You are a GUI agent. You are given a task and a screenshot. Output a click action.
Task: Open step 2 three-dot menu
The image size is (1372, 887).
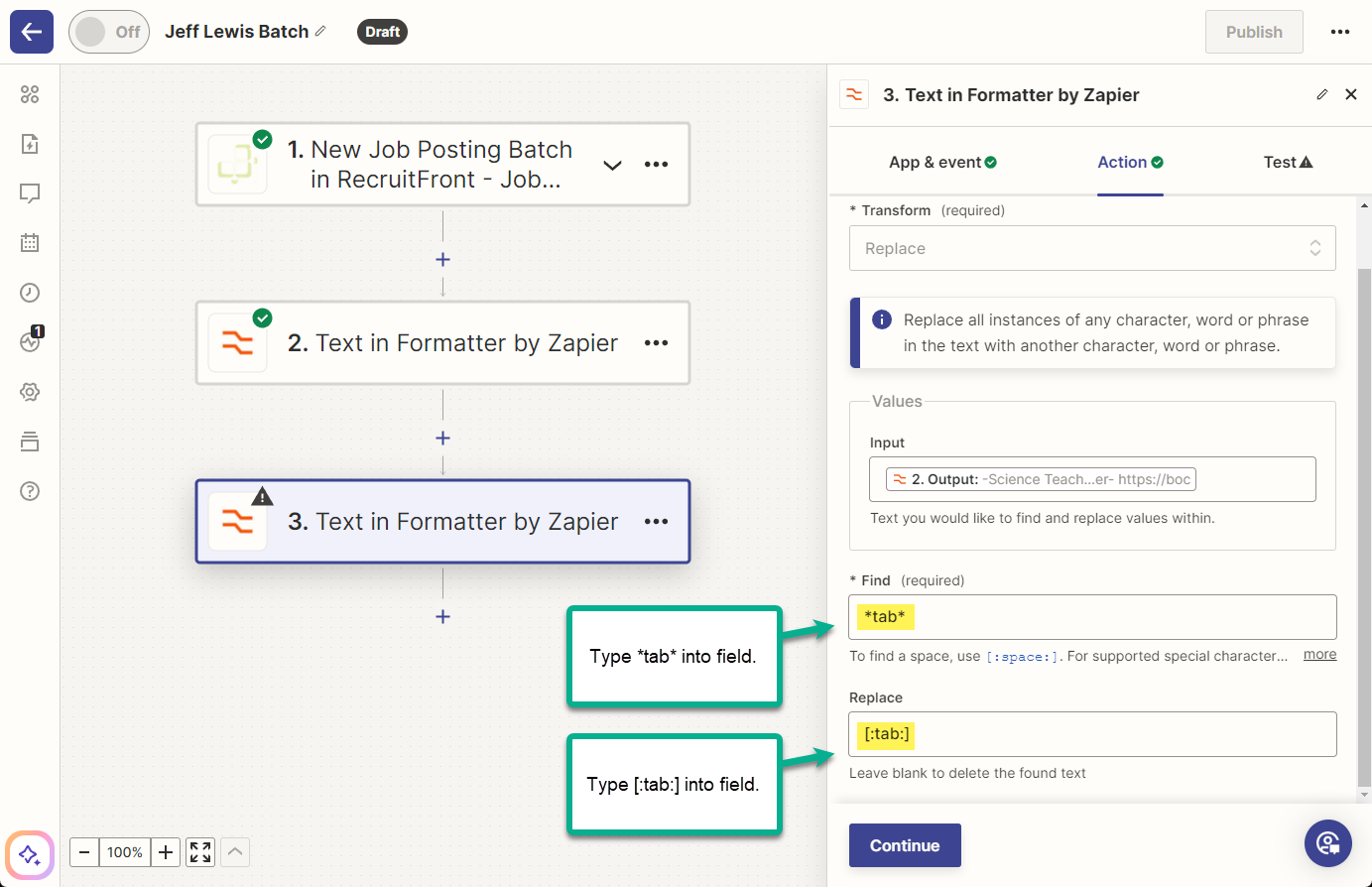pos(656,343)
